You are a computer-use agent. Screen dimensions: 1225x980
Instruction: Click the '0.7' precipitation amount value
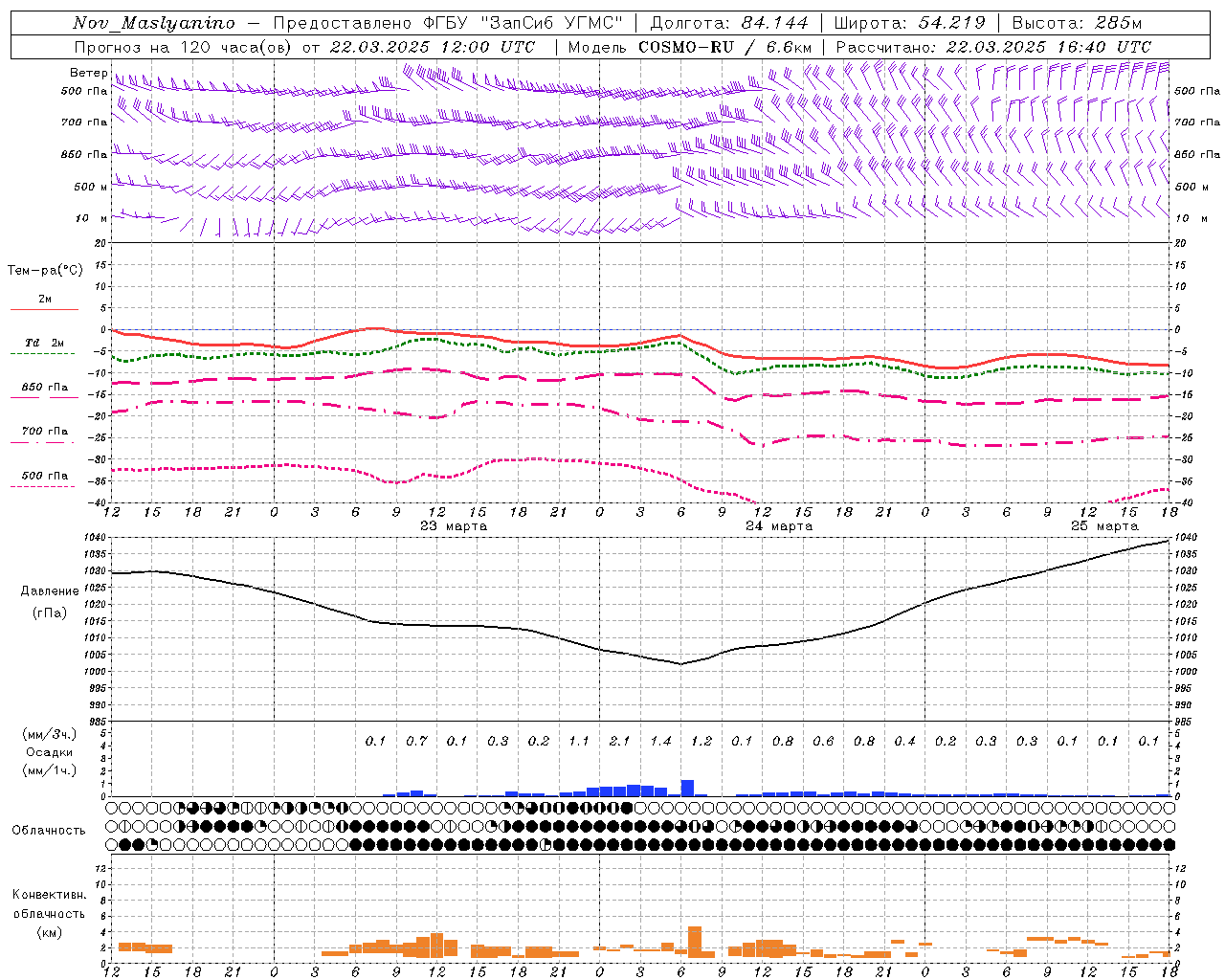[x=416, y=741]
